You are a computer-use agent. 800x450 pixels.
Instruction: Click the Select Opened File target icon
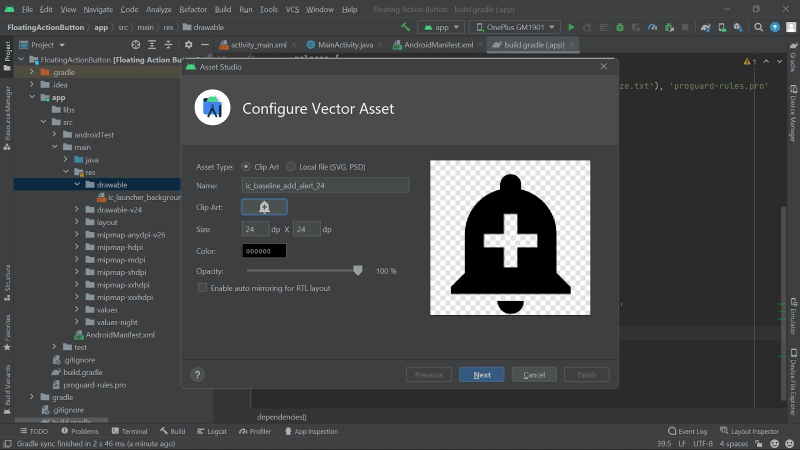pos(135,45)
